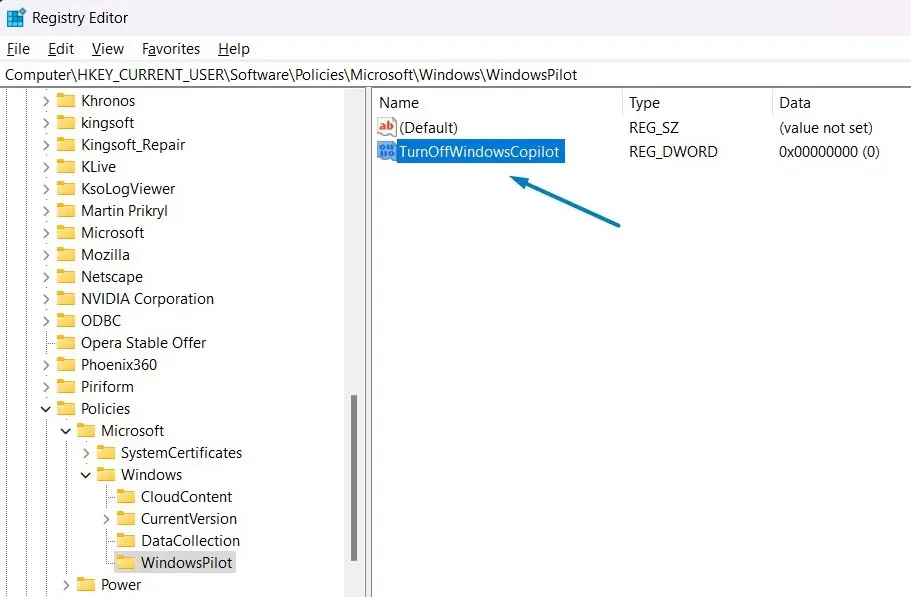The image size is (911, 597).
Task: Expand the SystemCertificates key
Action: coord(86,453)
